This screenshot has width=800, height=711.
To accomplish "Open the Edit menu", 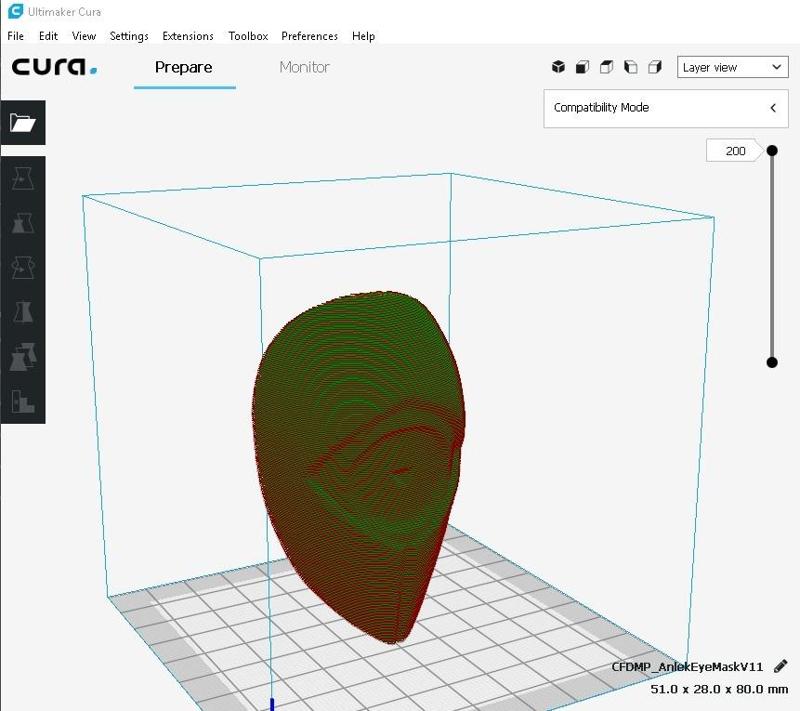I will coord(48,36).
